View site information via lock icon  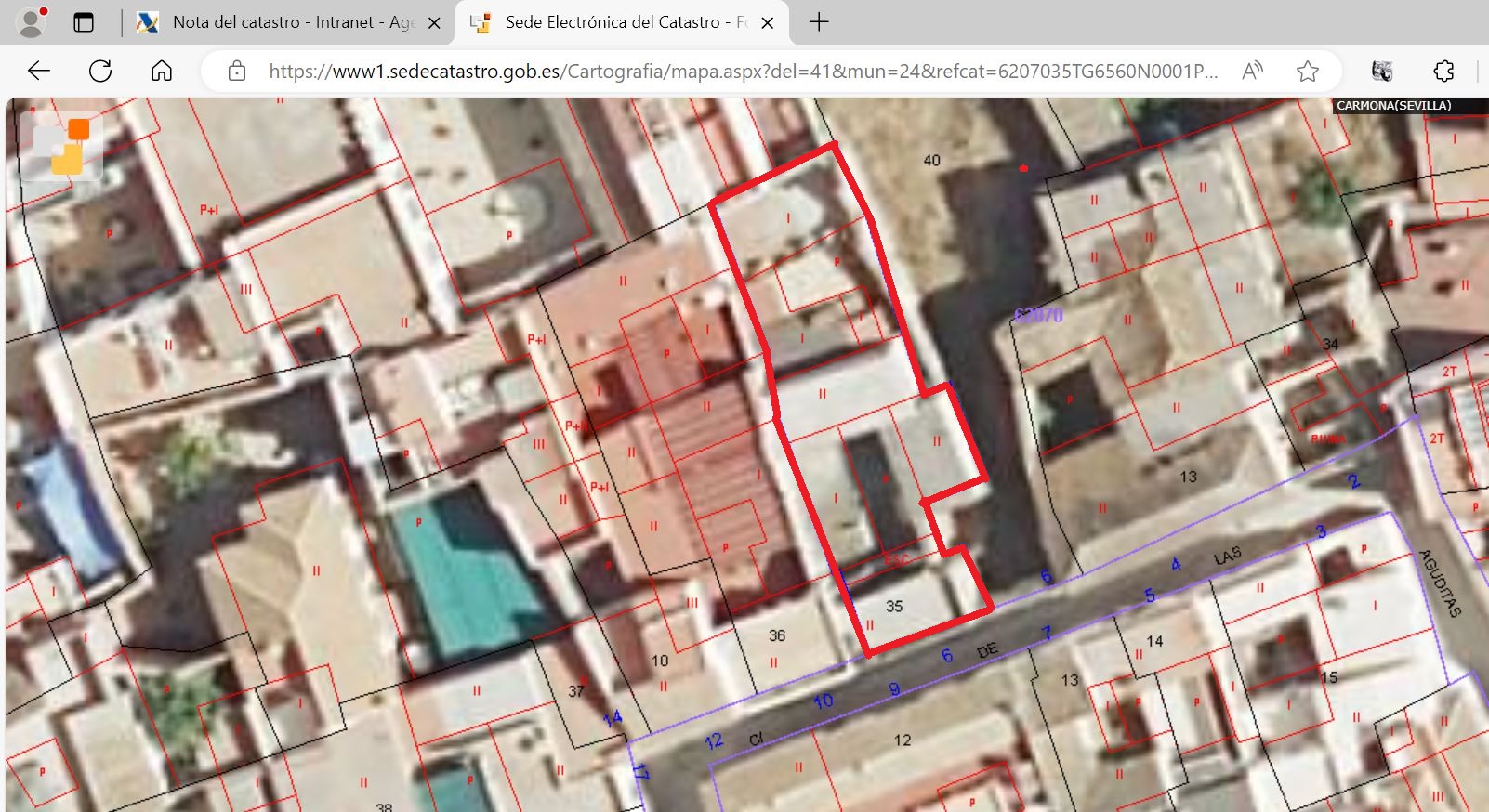pos(237,71)
